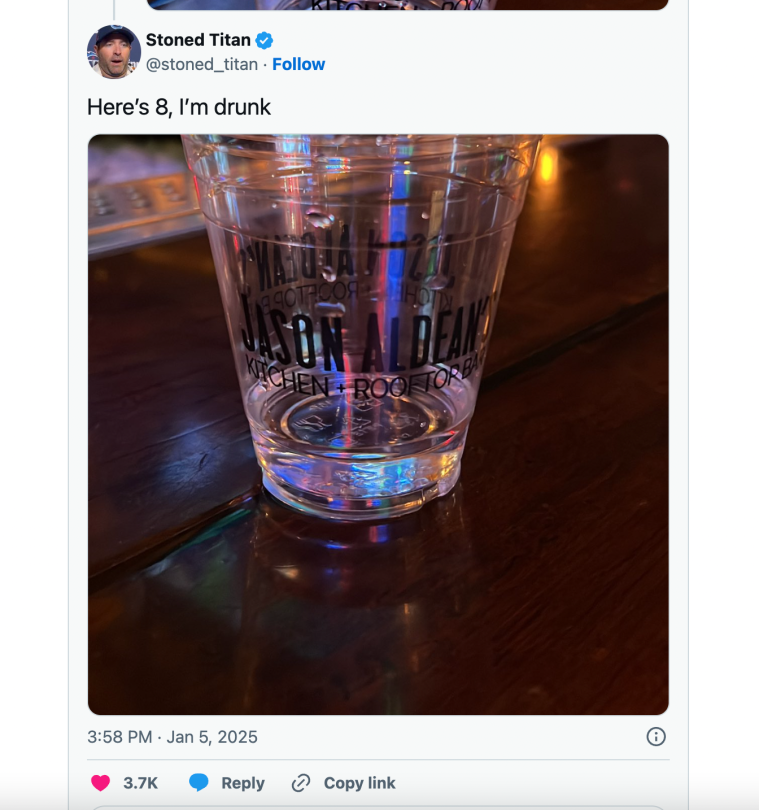
Task: Click the Jan 5, 2025 date
Action: [212, 737]
